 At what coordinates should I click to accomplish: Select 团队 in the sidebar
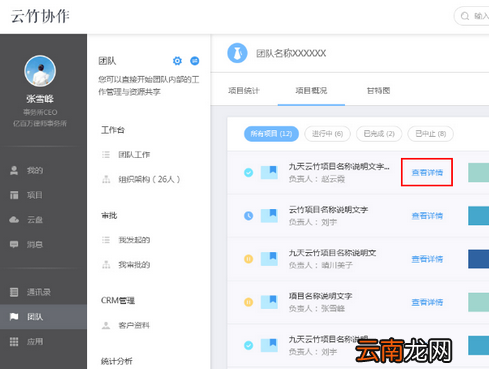43,317
